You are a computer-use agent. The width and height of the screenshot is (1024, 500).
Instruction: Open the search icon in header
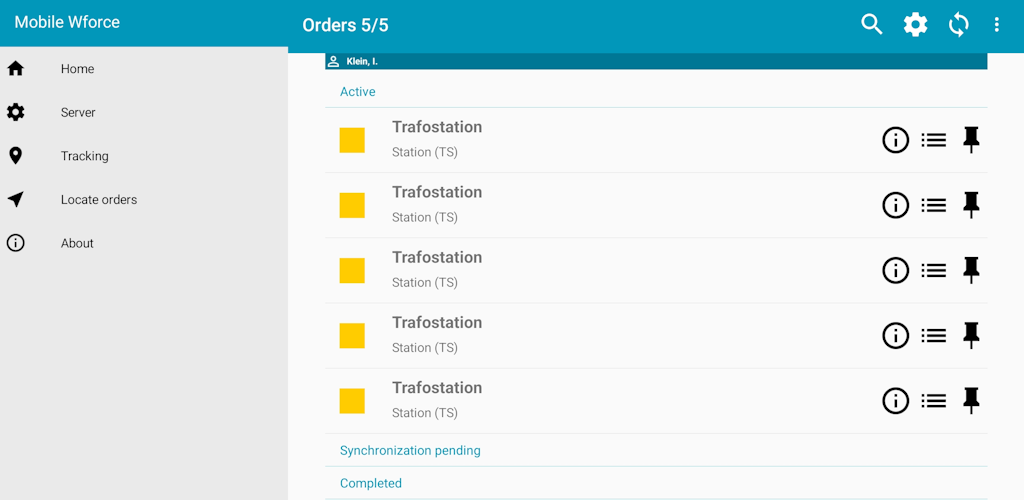tap(871, 25)
